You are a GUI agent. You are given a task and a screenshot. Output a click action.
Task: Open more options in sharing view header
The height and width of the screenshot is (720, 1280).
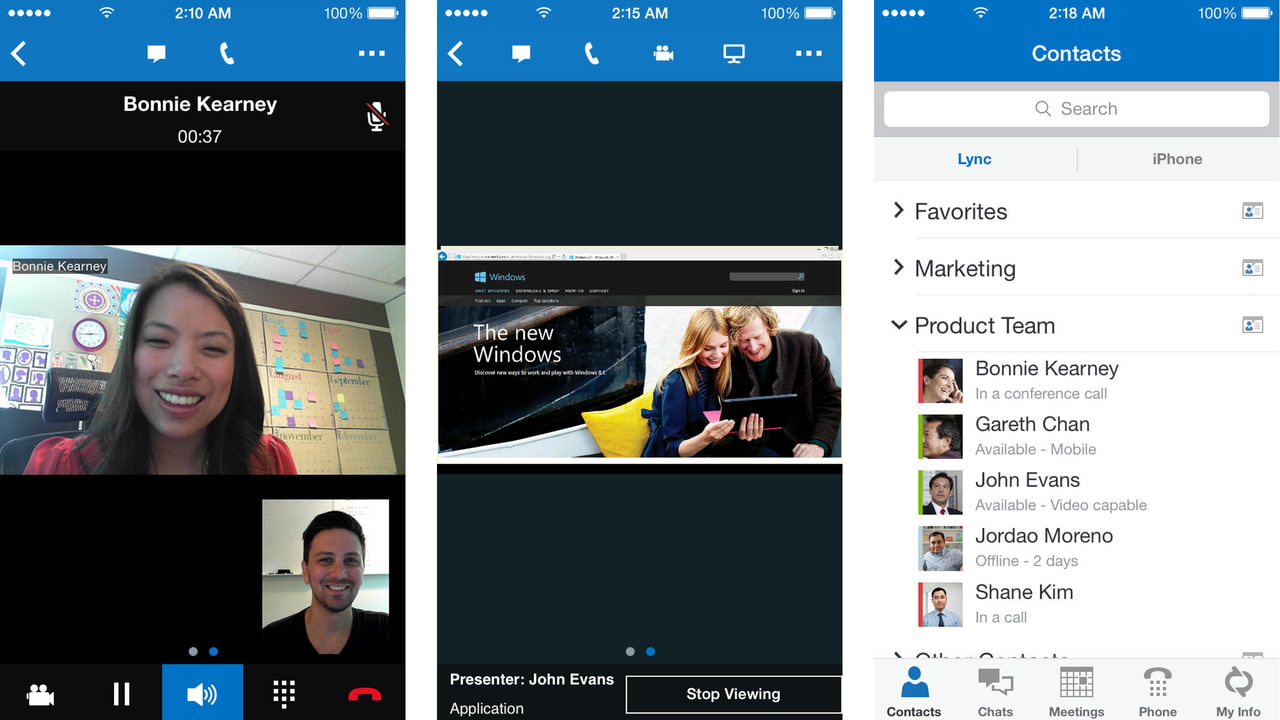[x=808, y=54]
